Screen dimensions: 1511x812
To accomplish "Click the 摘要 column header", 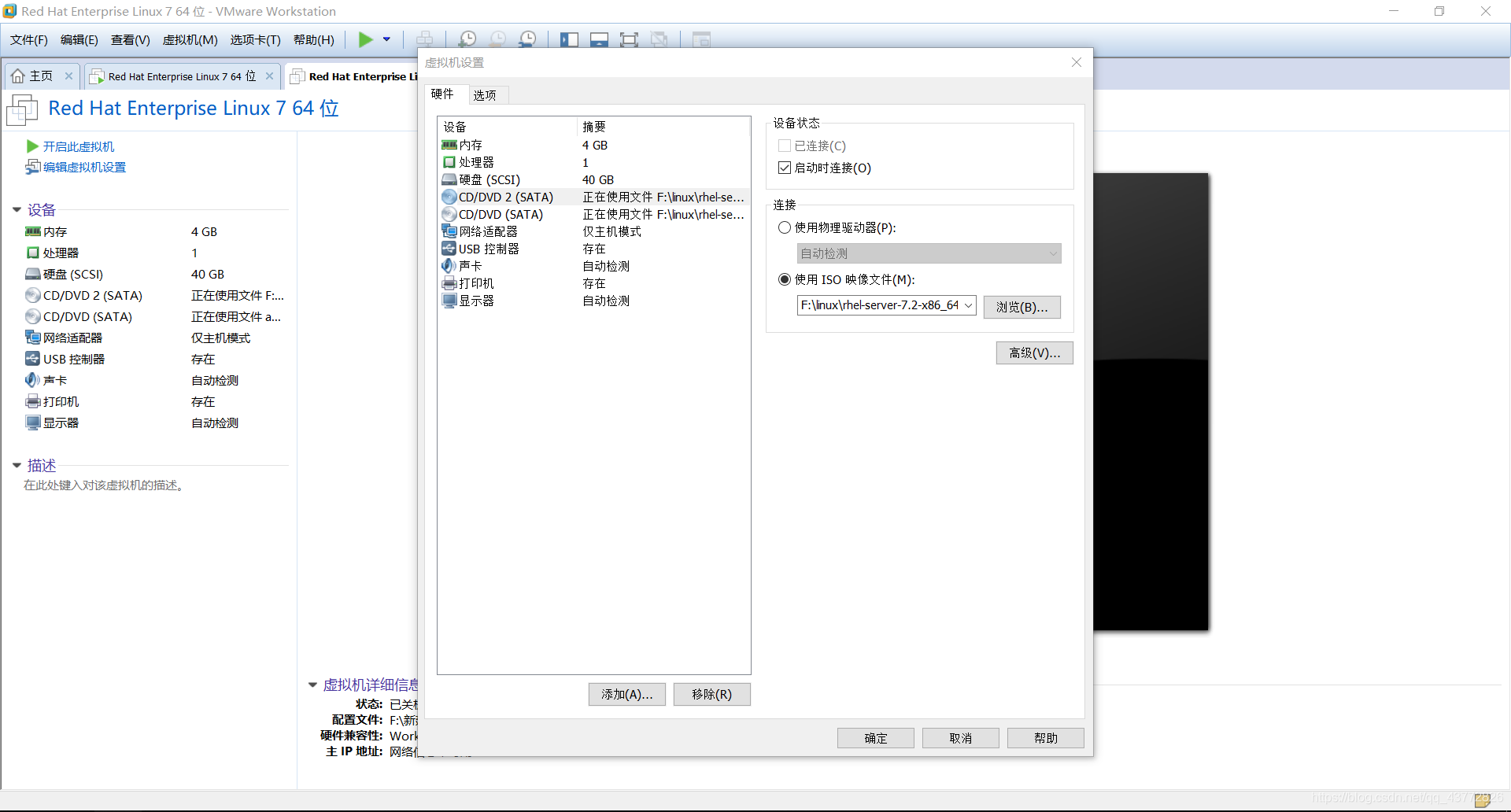I will (x=593, y=127).
